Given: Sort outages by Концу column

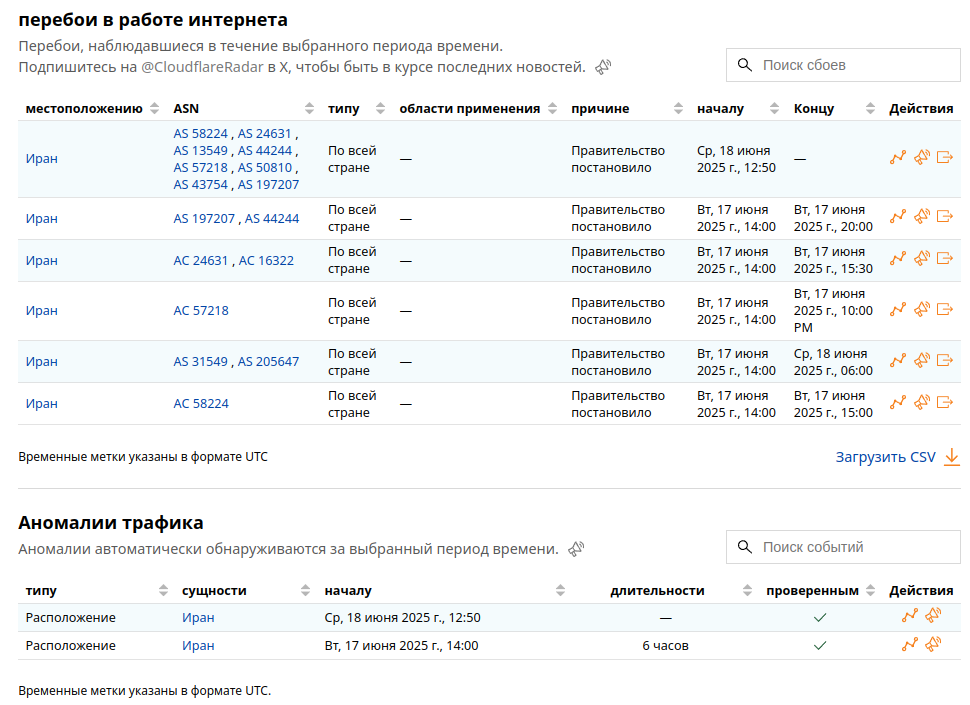Looking at the screenshot, I should (870, 109).
